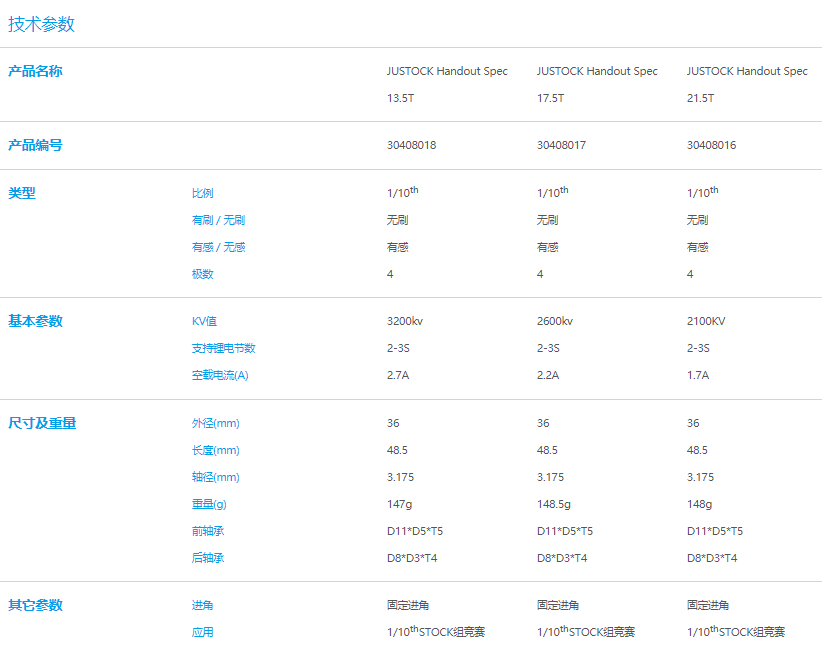
Task: Click the 类型 section label
Action: pyautogui.click(x=21, y=193)
